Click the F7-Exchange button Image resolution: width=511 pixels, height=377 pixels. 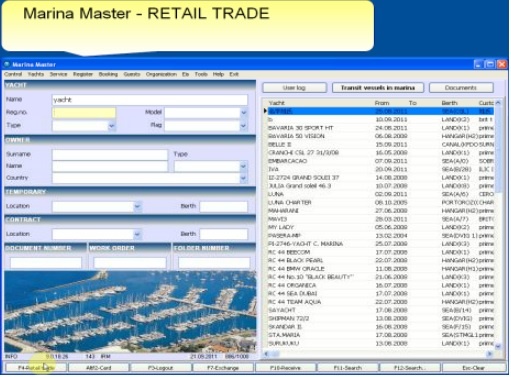pyautogui.click(x=223, y=368)
